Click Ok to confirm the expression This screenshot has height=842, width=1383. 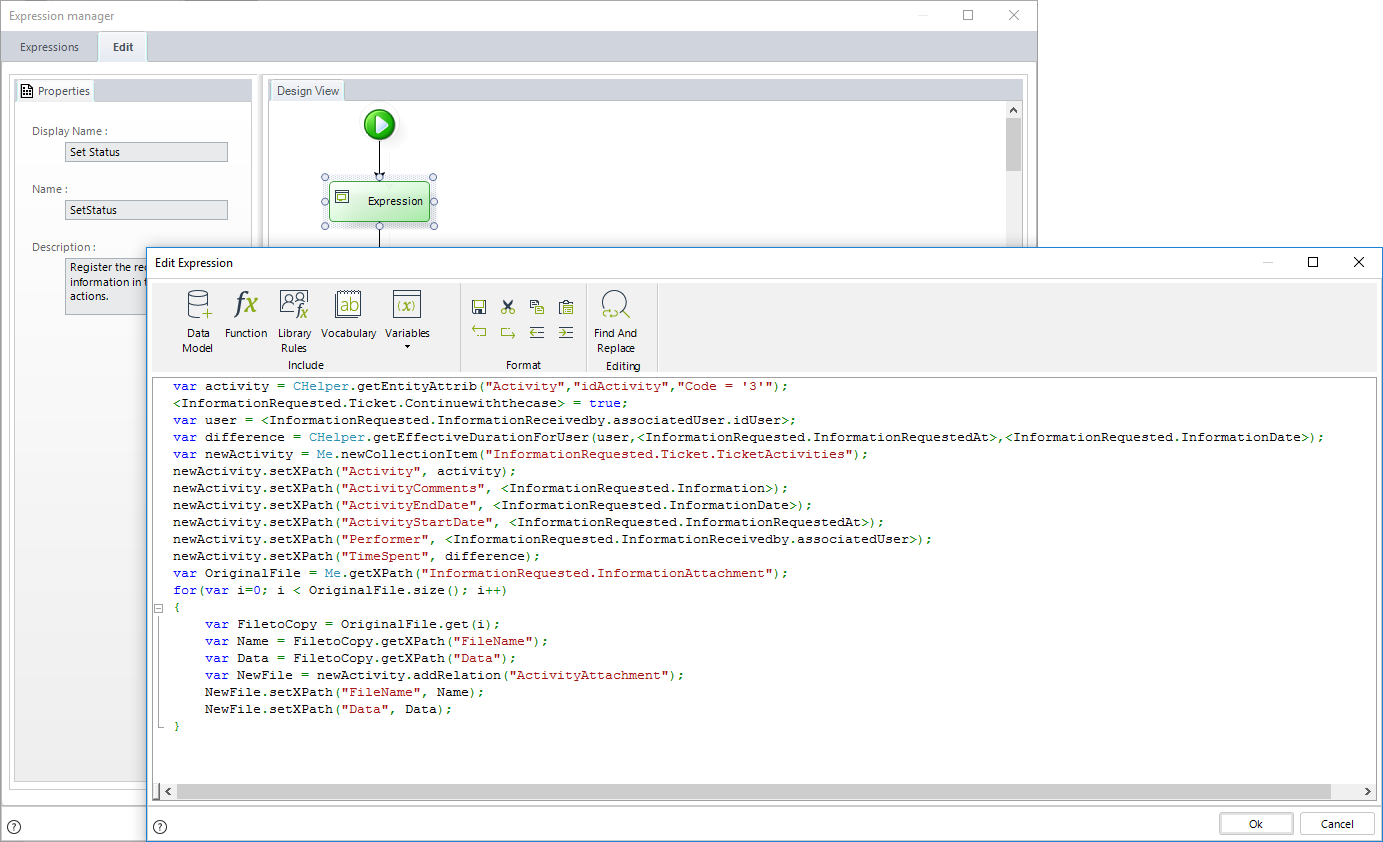click(1256, 824)
